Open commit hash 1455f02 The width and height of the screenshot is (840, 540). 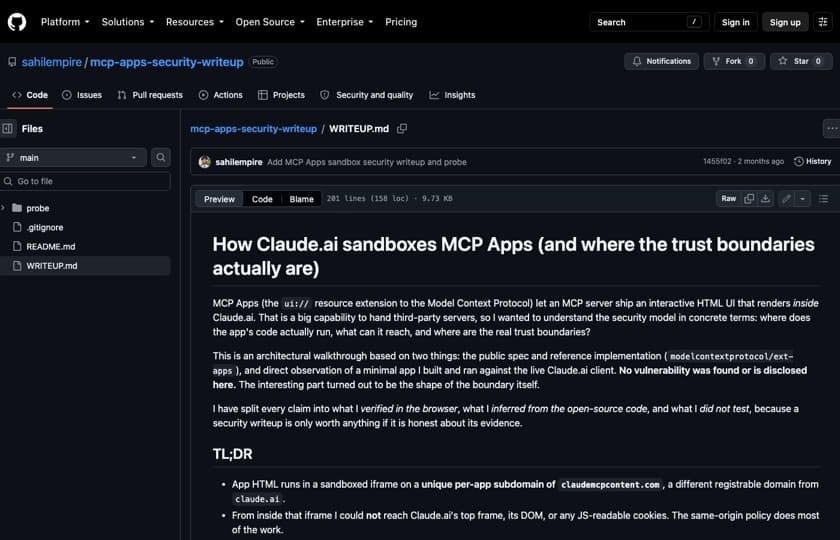(x=717, y=161)
